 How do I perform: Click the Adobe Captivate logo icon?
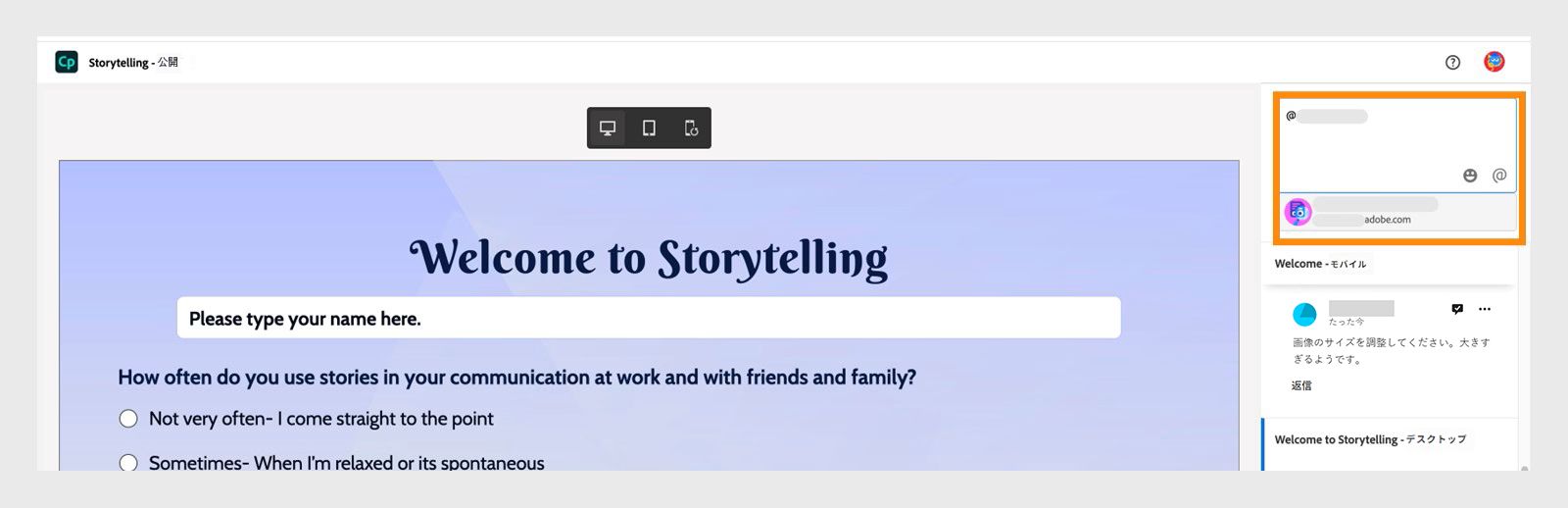67,62
